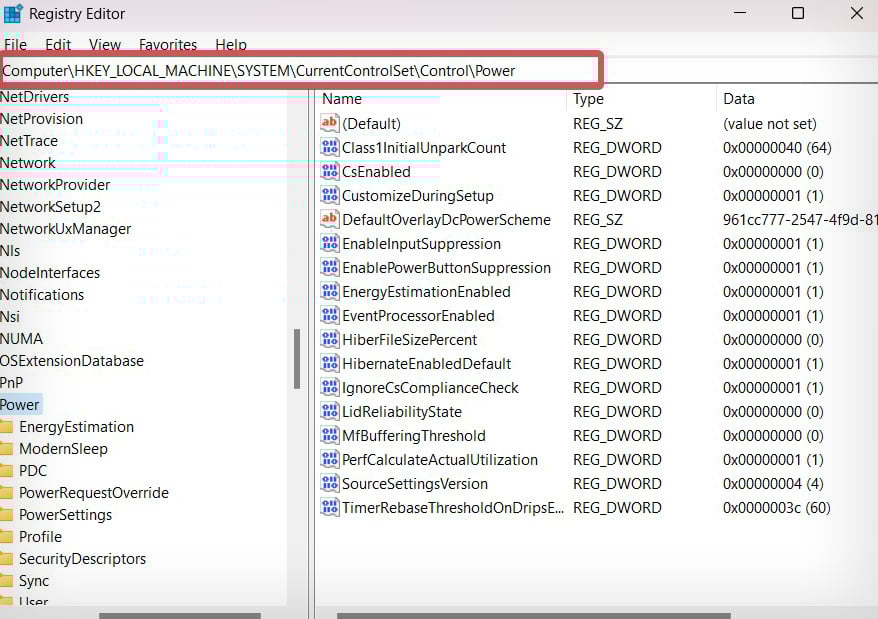Select the Nsi key in the tree
Screen dimensions: 878x619
(x=10, y=317)
